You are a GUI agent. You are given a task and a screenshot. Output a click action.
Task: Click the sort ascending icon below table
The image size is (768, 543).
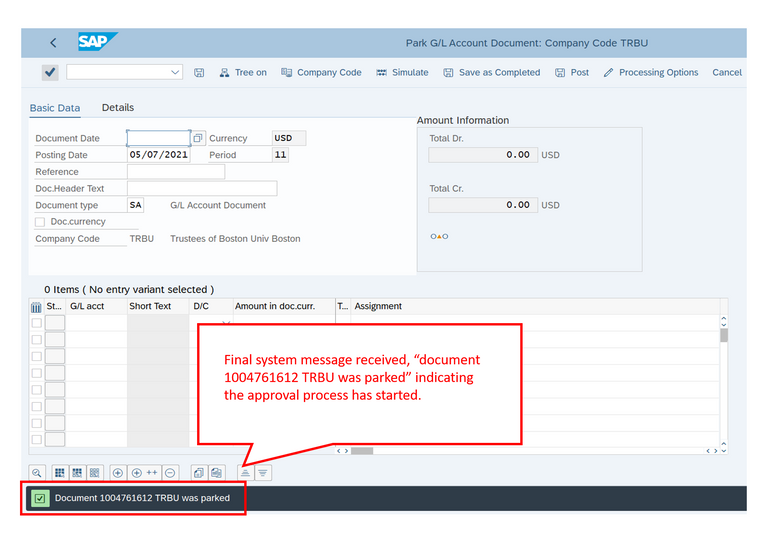244,472
